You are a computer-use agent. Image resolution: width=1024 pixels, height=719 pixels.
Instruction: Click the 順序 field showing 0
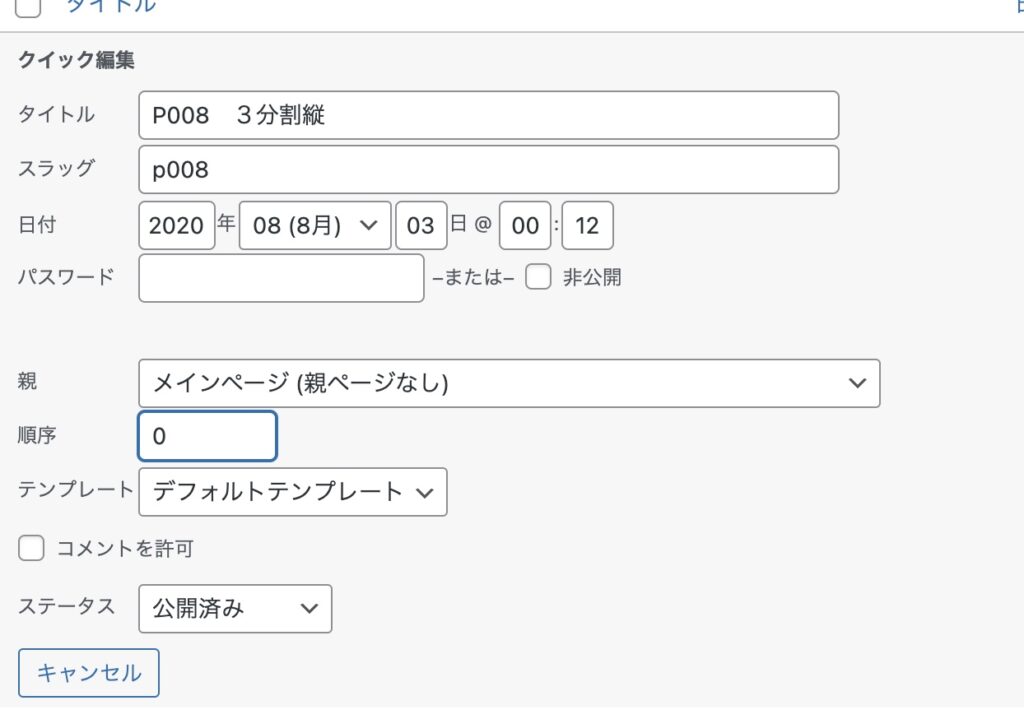(207, 436)
